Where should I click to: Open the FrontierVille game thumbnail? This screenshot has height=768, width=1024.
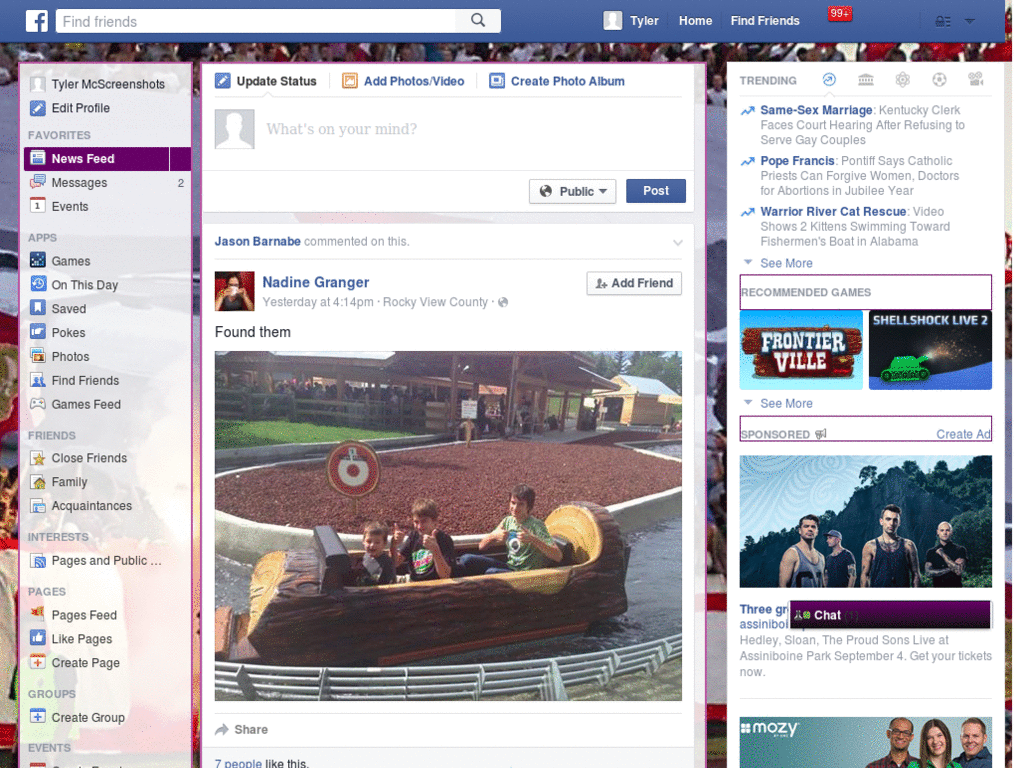click(x=801, y=351)
